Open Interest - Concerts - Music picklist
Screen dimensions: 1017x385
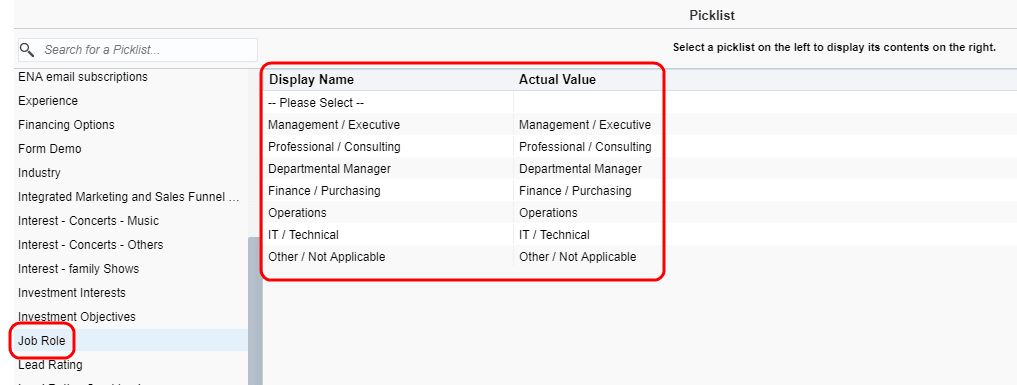coord(88,220)
